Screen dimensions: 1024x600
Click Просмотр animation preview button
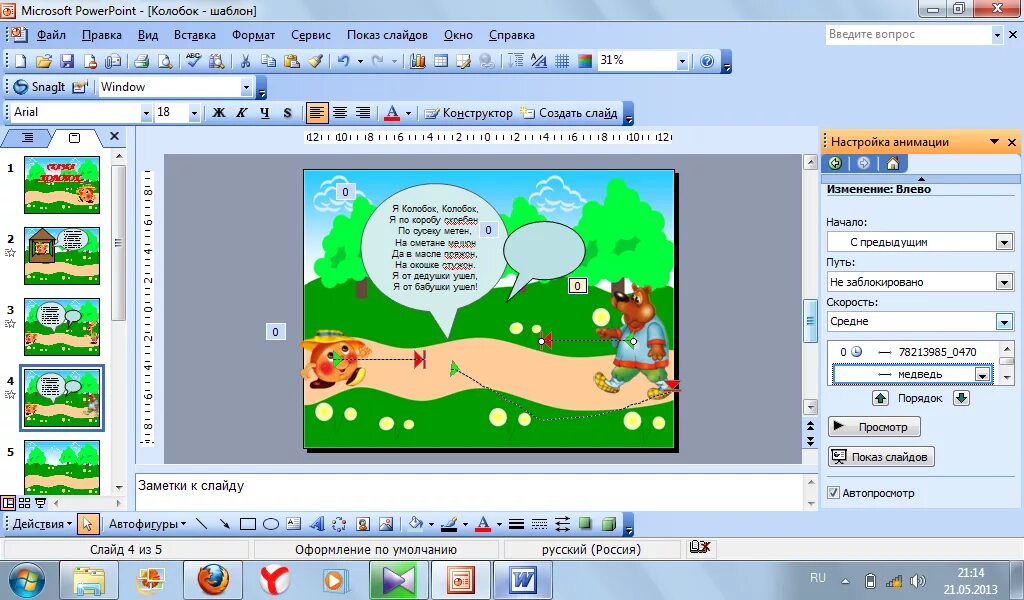coord(874,427)
